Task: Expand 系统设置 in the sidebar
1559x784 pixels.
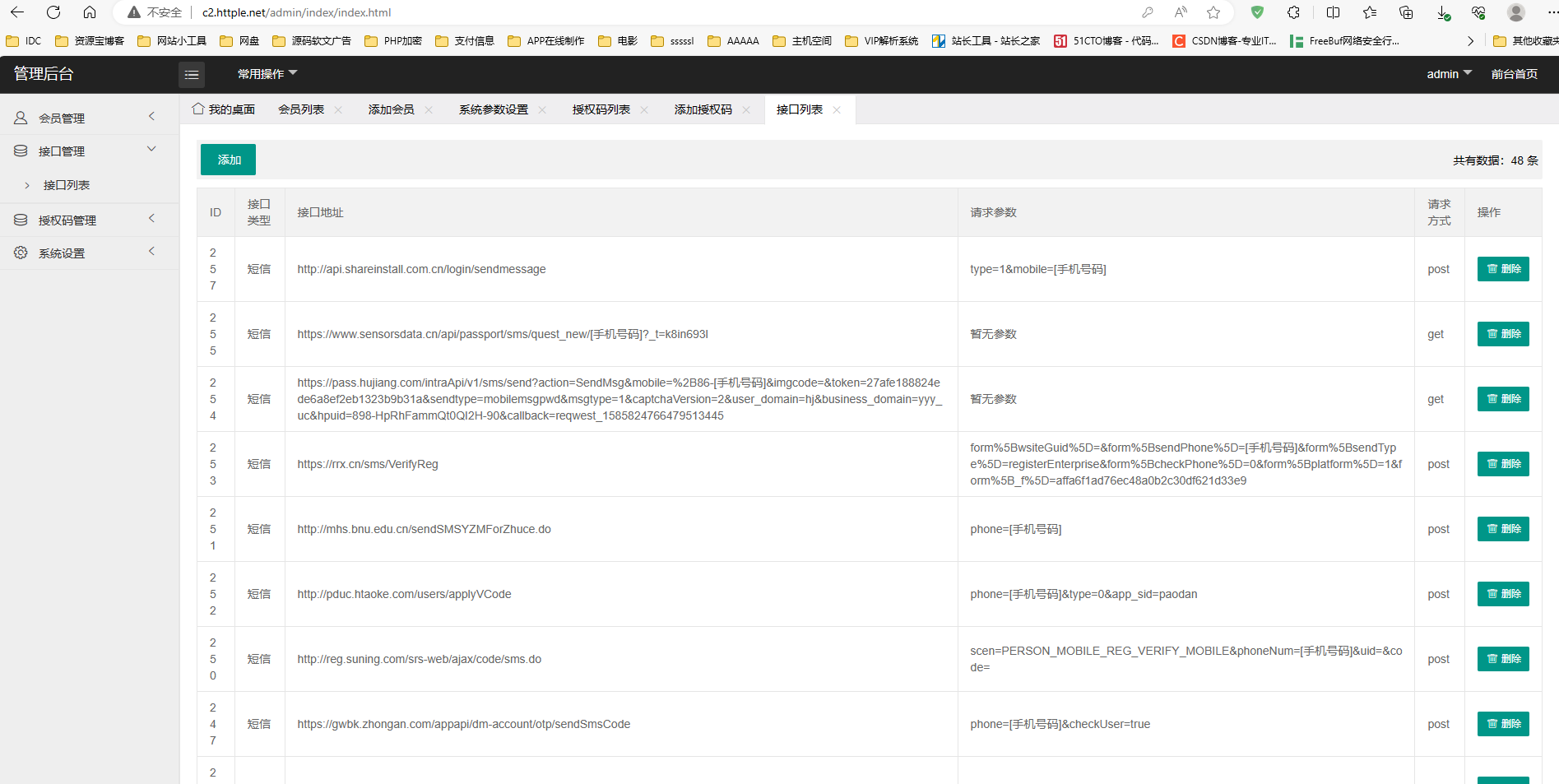Action: (x=90, y=253)
